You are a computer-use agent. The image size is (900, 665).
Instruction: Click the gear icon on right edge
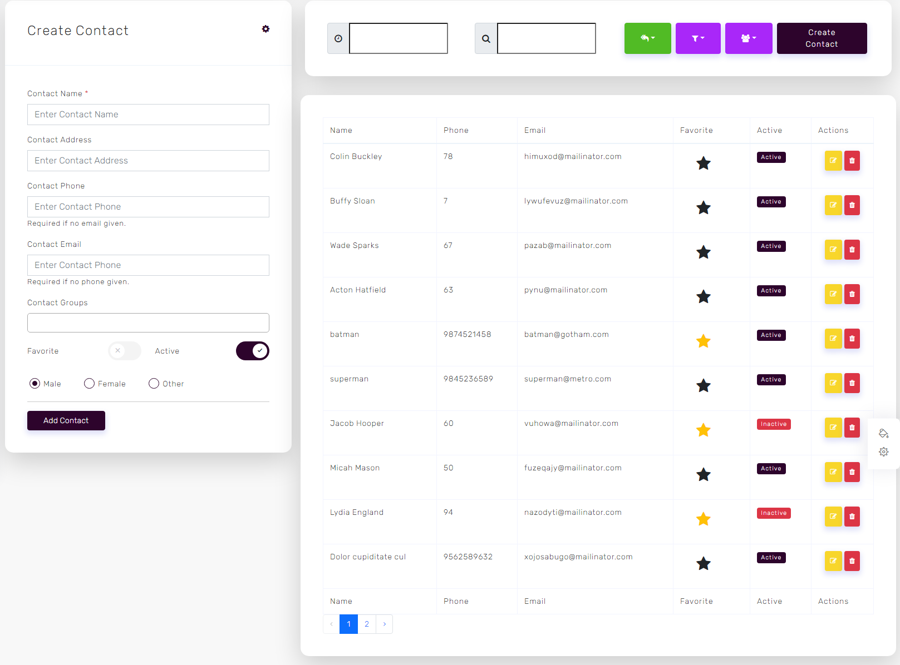pos(883,452)
